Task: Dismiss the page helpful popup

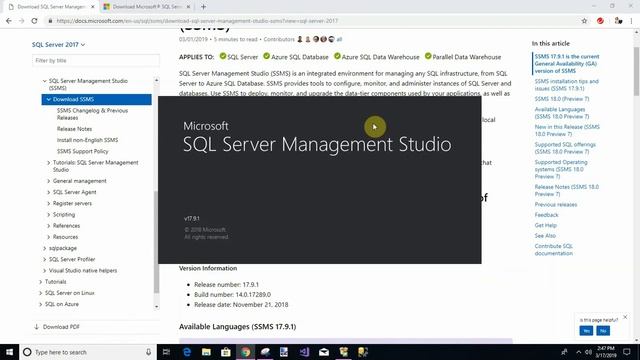Action: tap(625, 317)
